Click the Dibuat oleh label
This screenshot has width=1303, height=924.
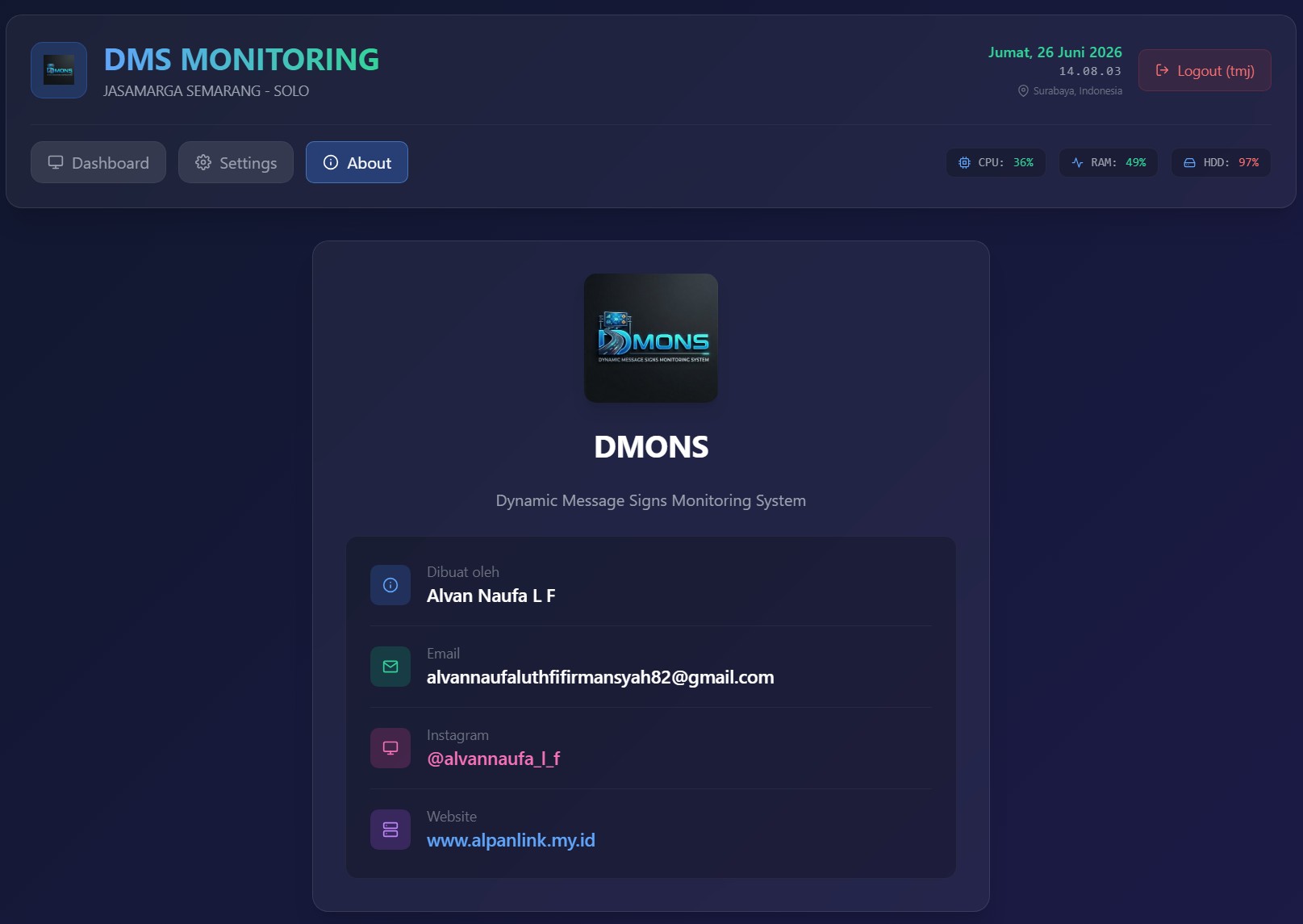(463, 572)
